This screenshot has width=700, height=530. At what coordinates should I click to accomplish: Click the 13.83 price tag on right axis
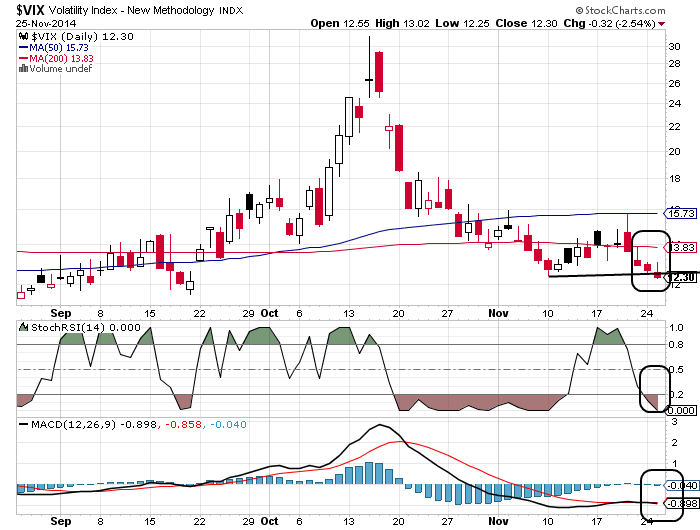point(681,247)
